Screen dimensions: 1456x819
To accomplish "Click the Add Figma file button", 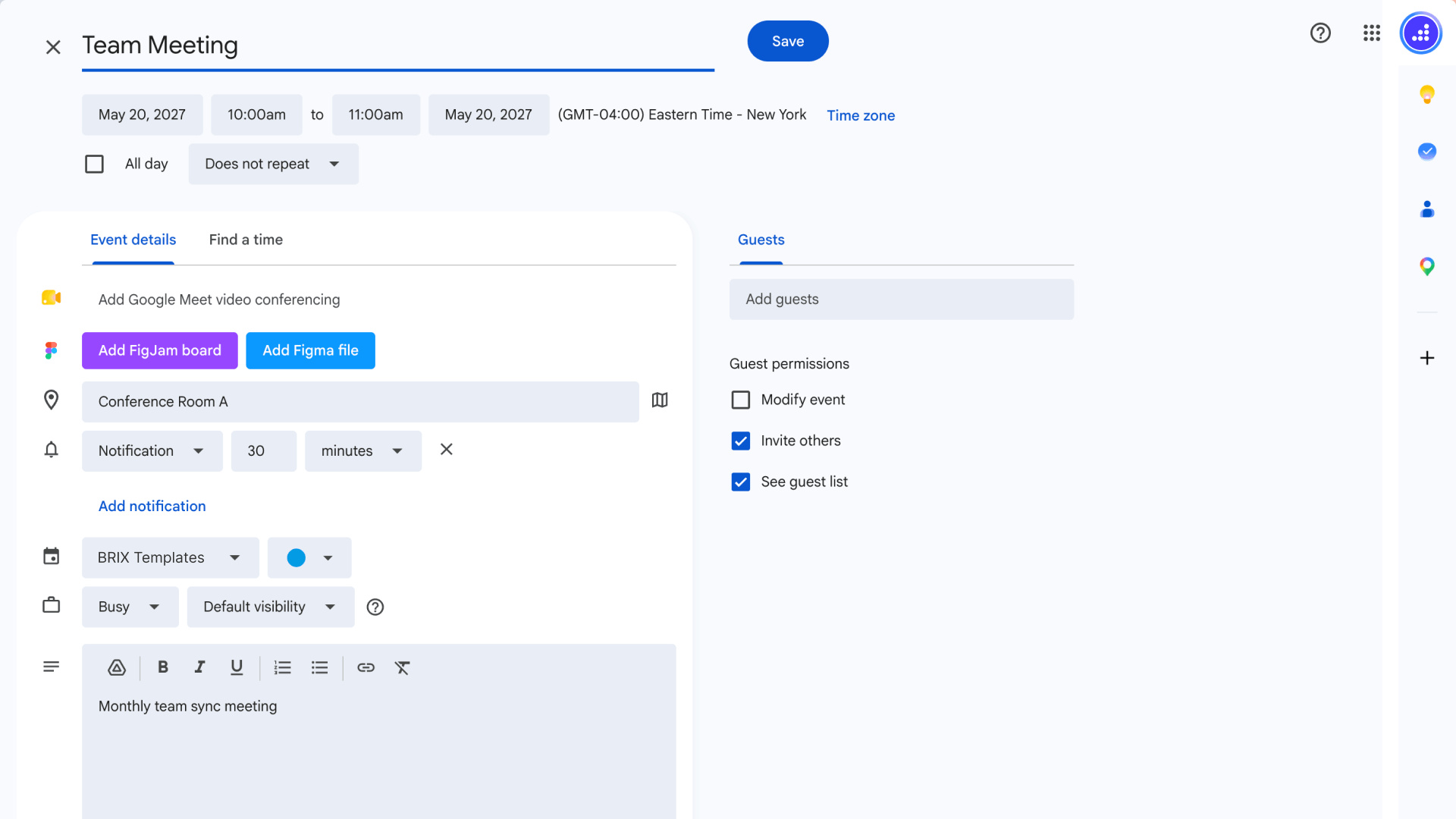I will [310, 350].
